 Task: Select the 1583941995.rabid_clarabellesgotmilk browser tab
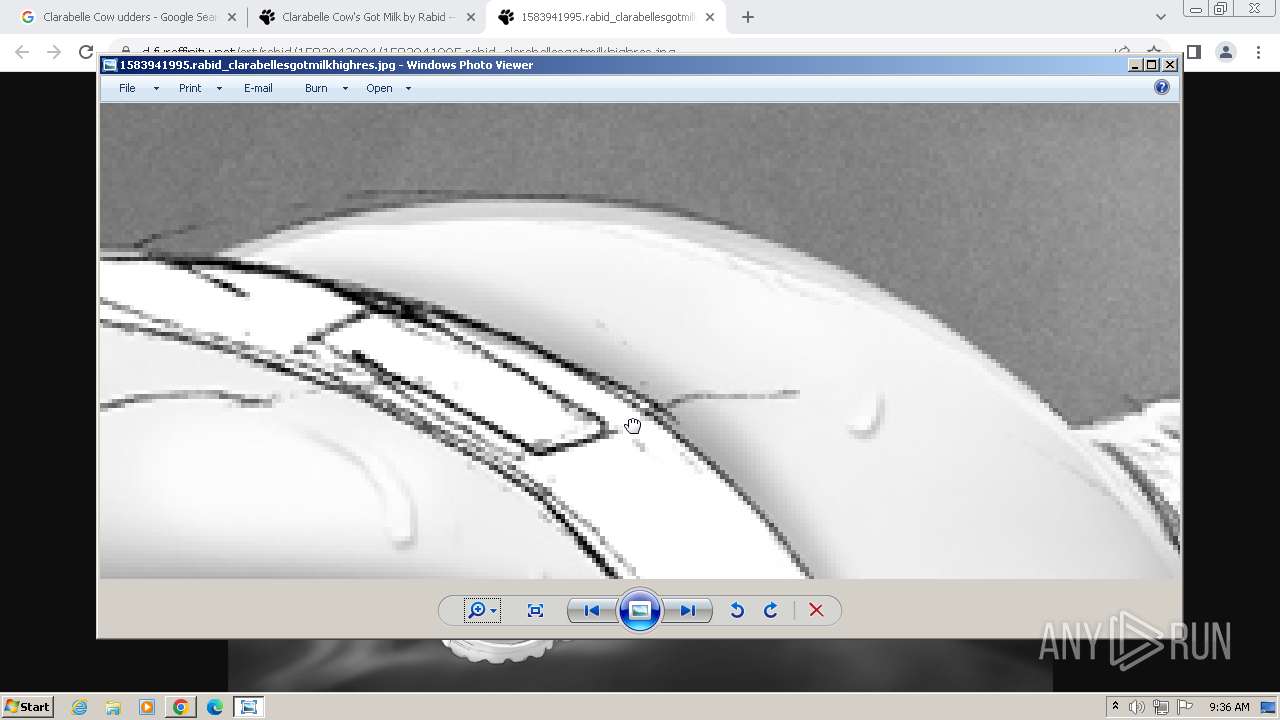coord(606,17)
